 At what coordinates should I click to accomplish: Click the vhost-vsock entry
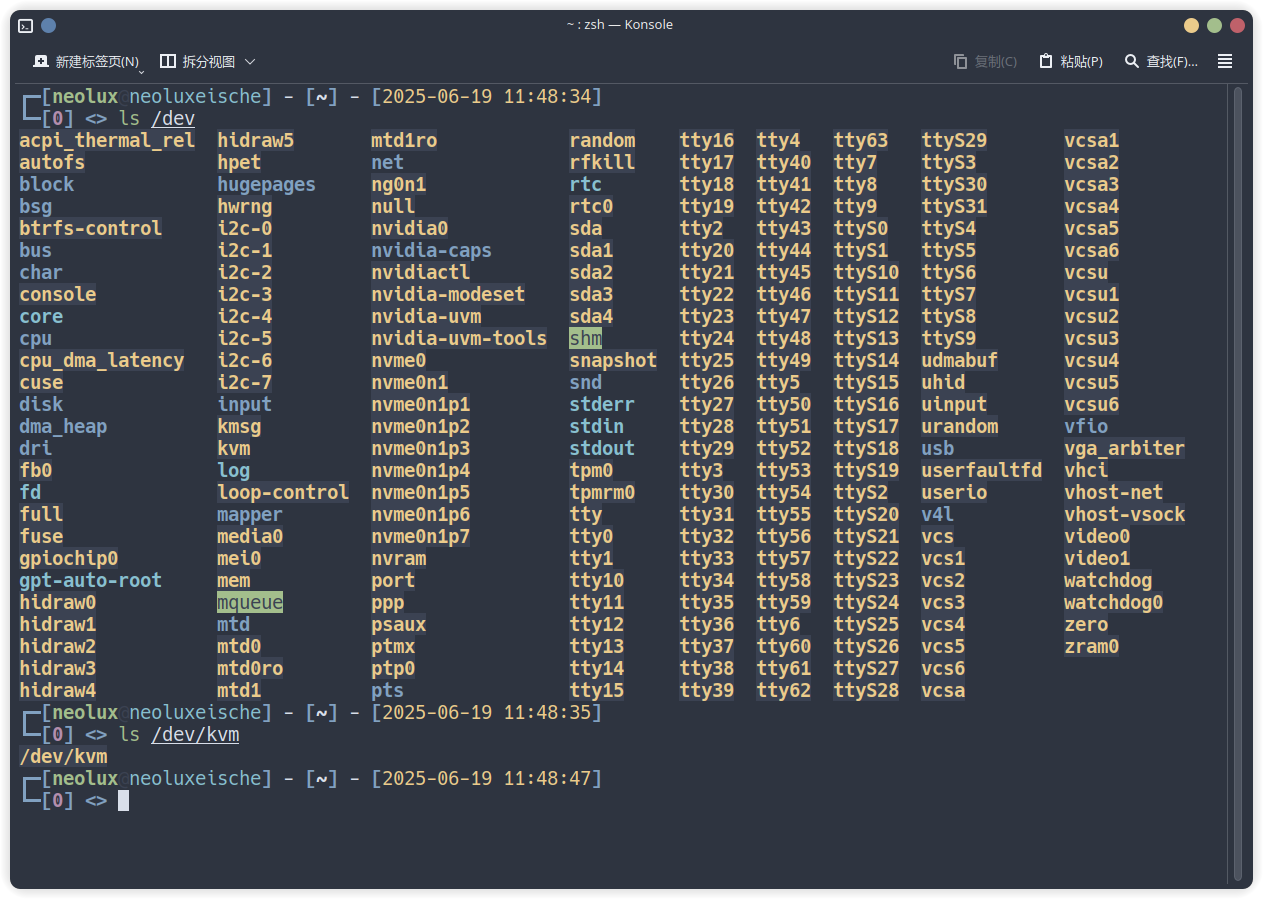click(x=1125, y=514)
